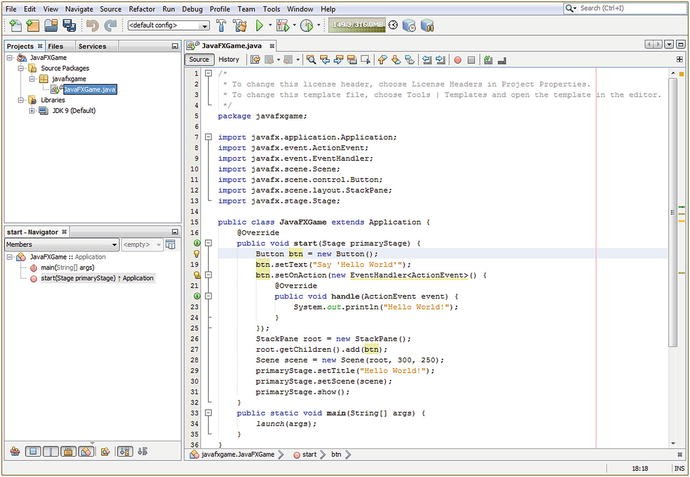Click the Clean and Build Project icon
Image resolution: width=690 pixels, height=477 pixels.
(240, 25)
